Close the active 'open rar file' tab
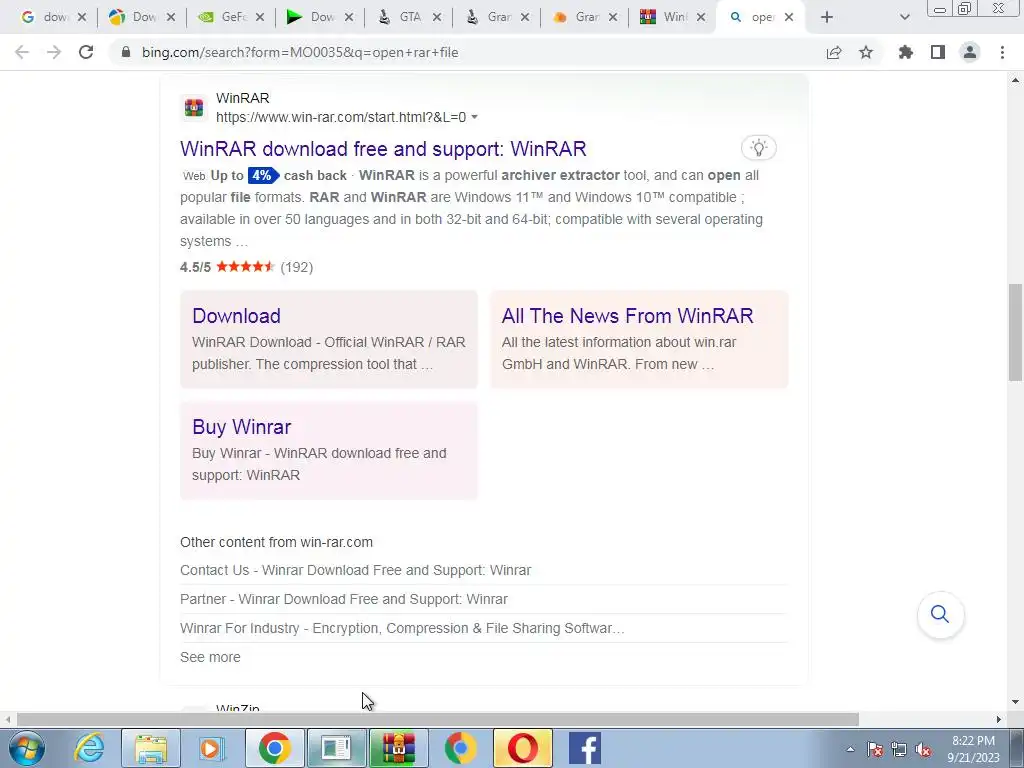Viewport: 1024px width, 768px height. point(789,18)
